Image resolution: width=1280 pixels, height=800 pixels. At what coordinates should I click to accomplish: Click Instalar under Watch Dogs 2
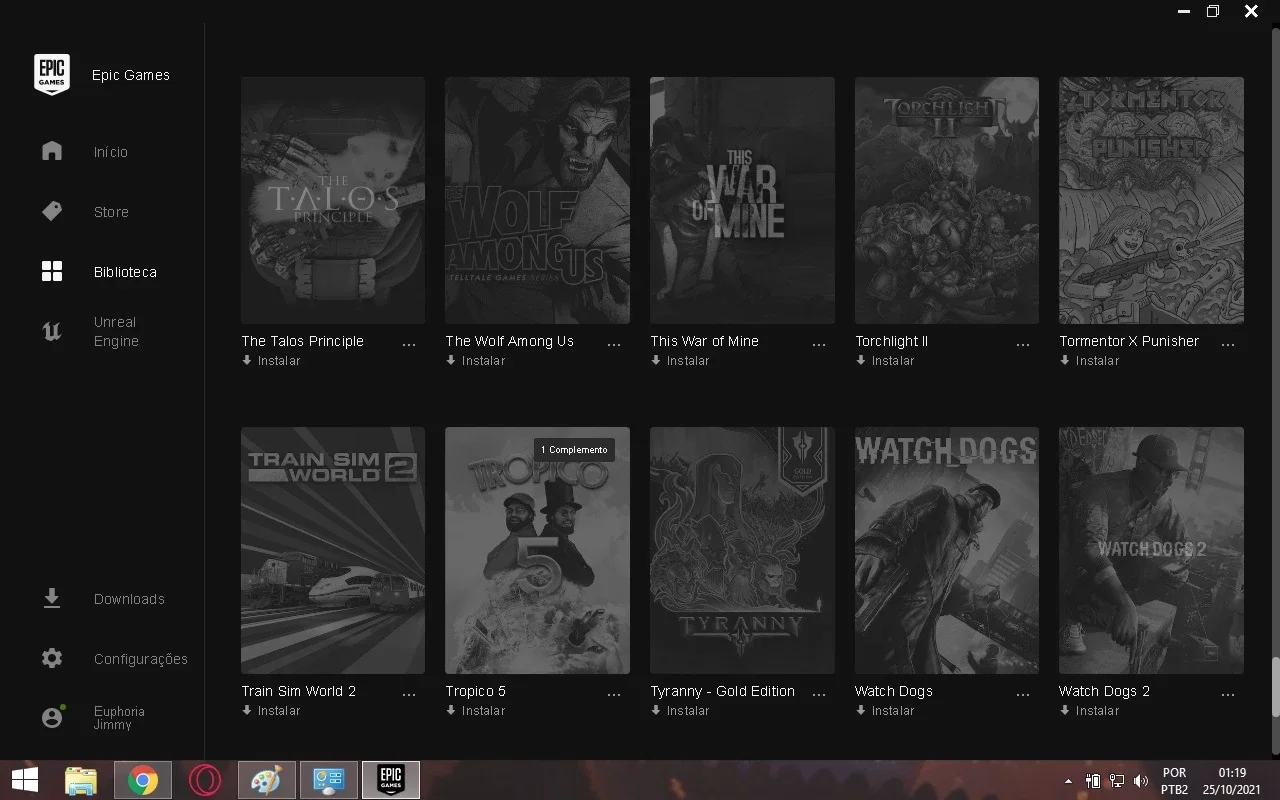tap(1089, 711)
